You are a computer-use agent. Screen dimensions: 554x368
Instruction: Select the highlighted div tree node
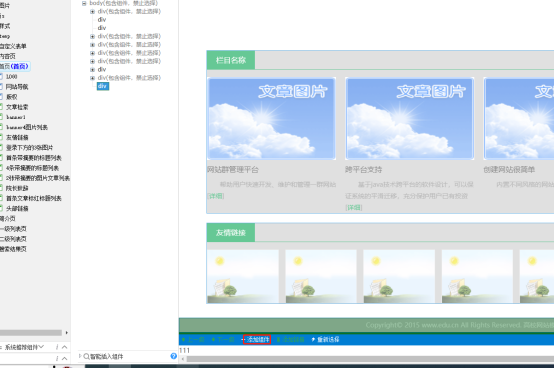coord(102,86)
